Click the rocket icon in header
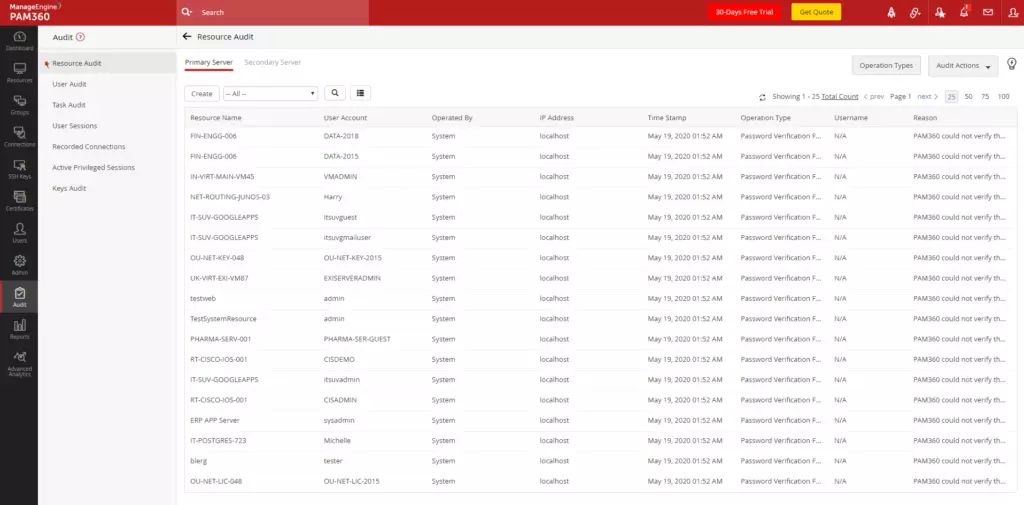This screenshot has height=505, width=1024. (x=891, y=12)
